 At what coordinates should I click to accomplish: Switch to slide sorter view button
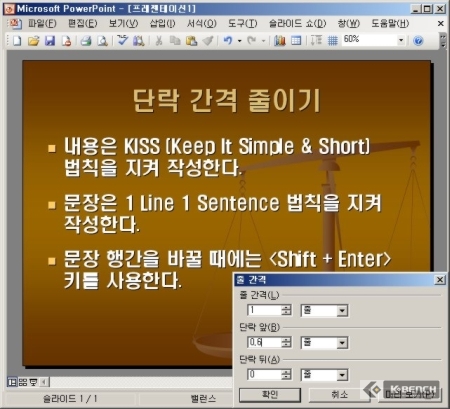coord(23,382)
